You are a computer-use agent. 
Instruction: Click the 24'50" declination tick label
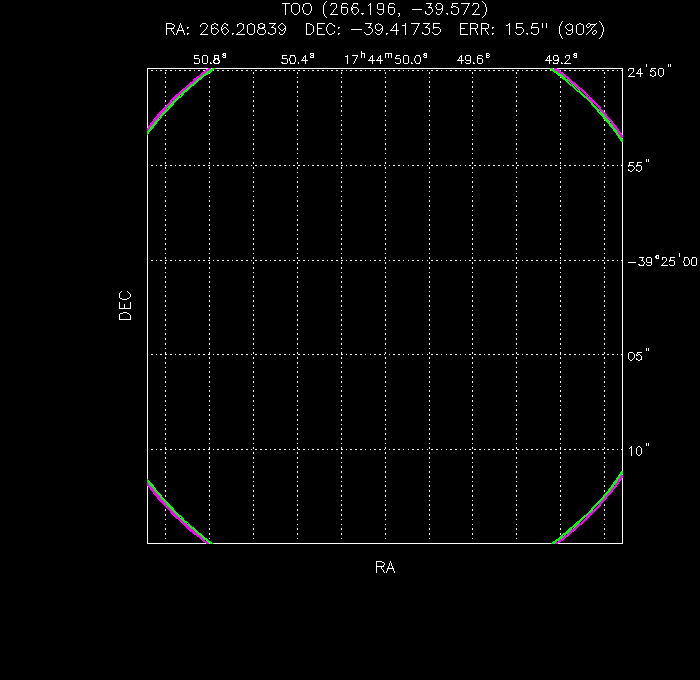[649, 72]
